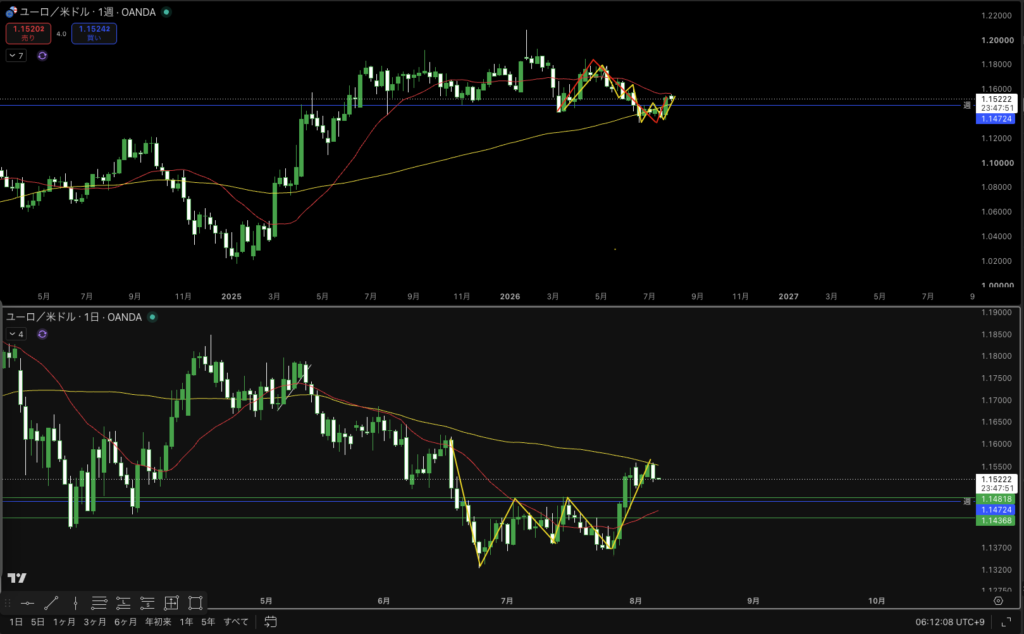
Task: Select the trend line drawing tool
Action: [x=51, y=603]
